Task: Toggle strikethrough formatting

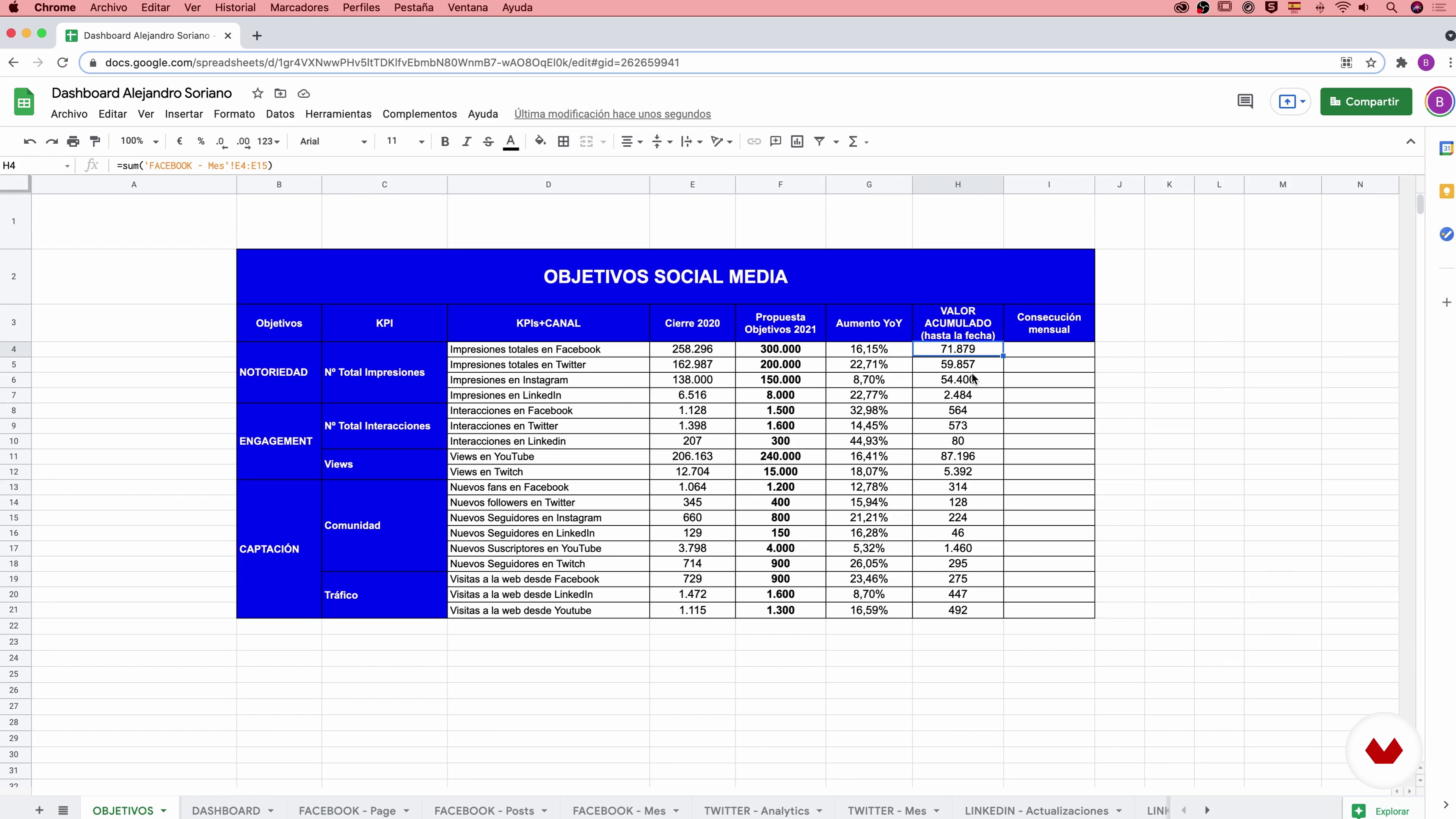Action: [x=488, y=141]
